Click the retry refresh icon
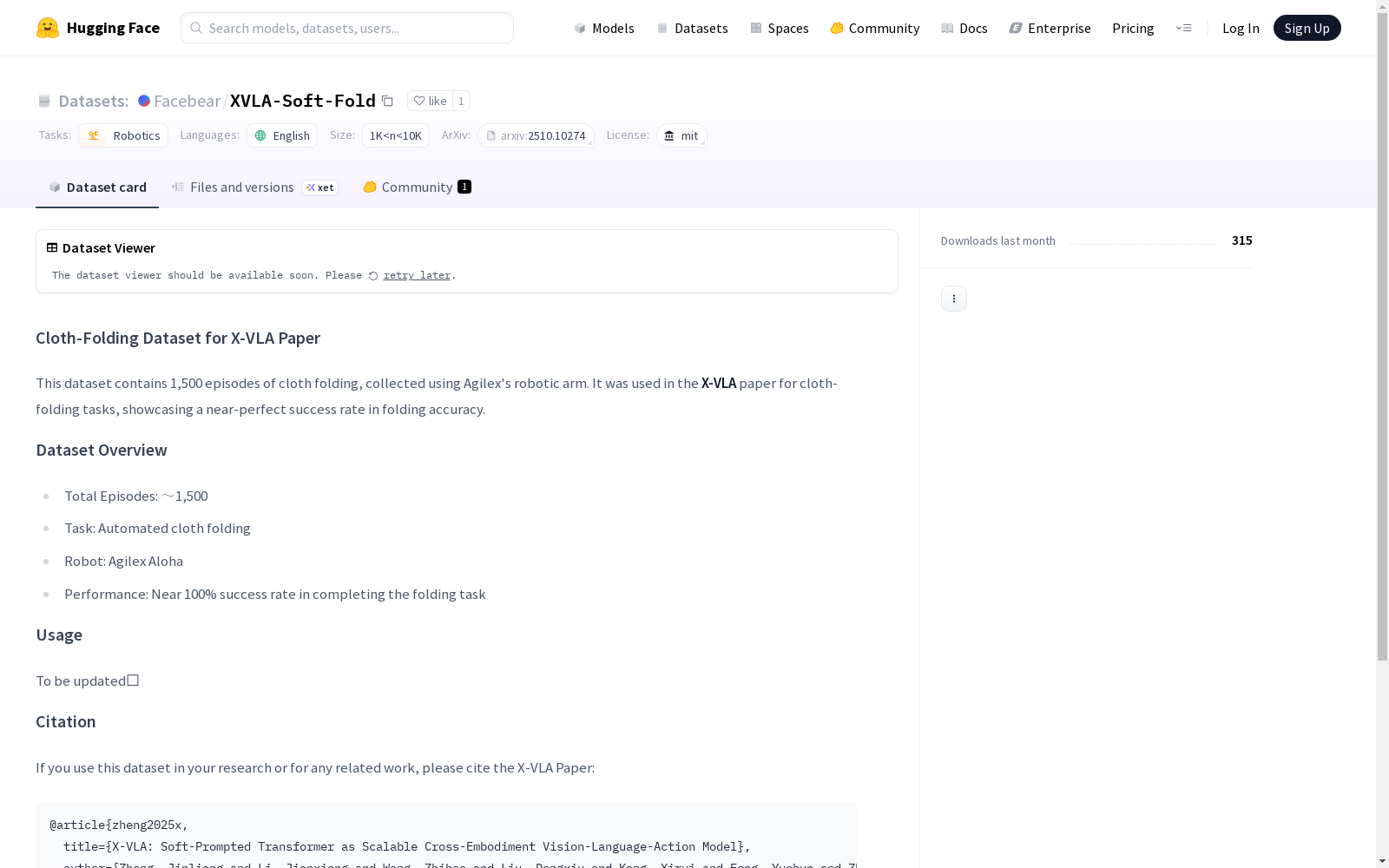 click(373, 276)
